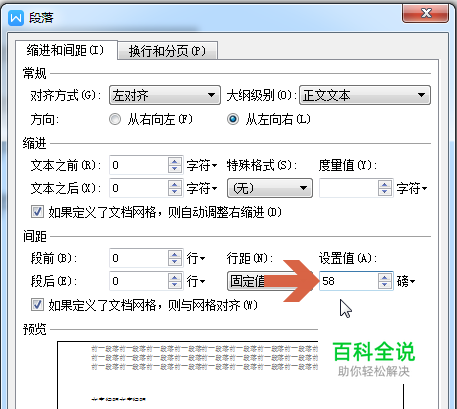Image resolution: width=457 pixels, height=409 pixels.
Task: Decrease the 文本之前 indent value
Action: (175, 169)
